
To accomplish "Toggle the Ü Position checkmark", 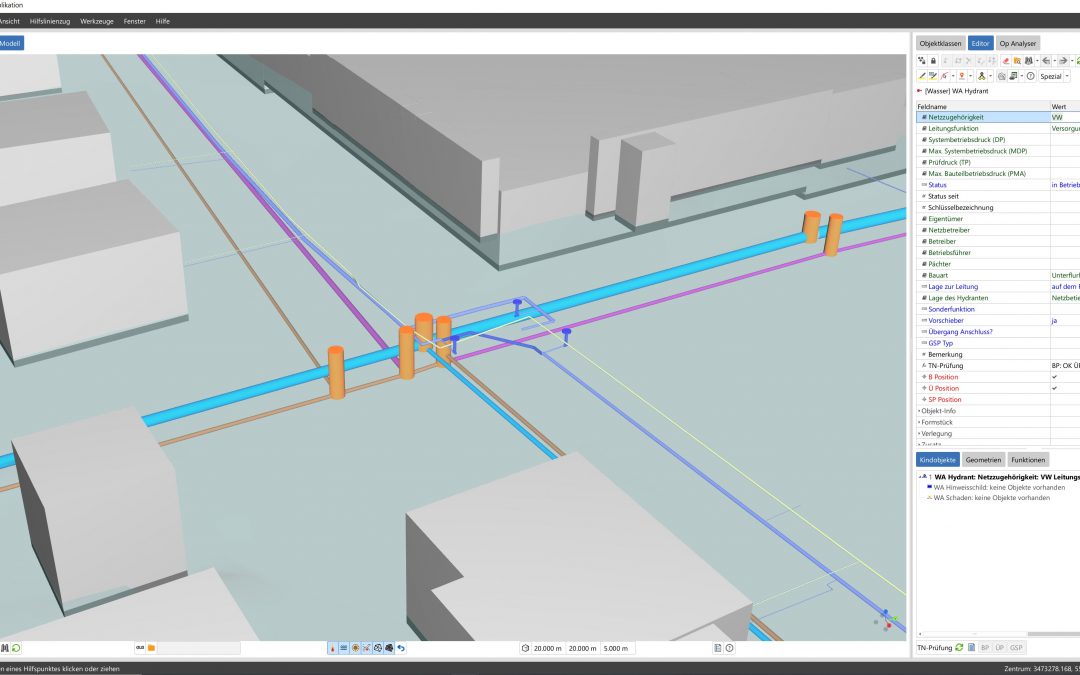I will [1054, 388].
